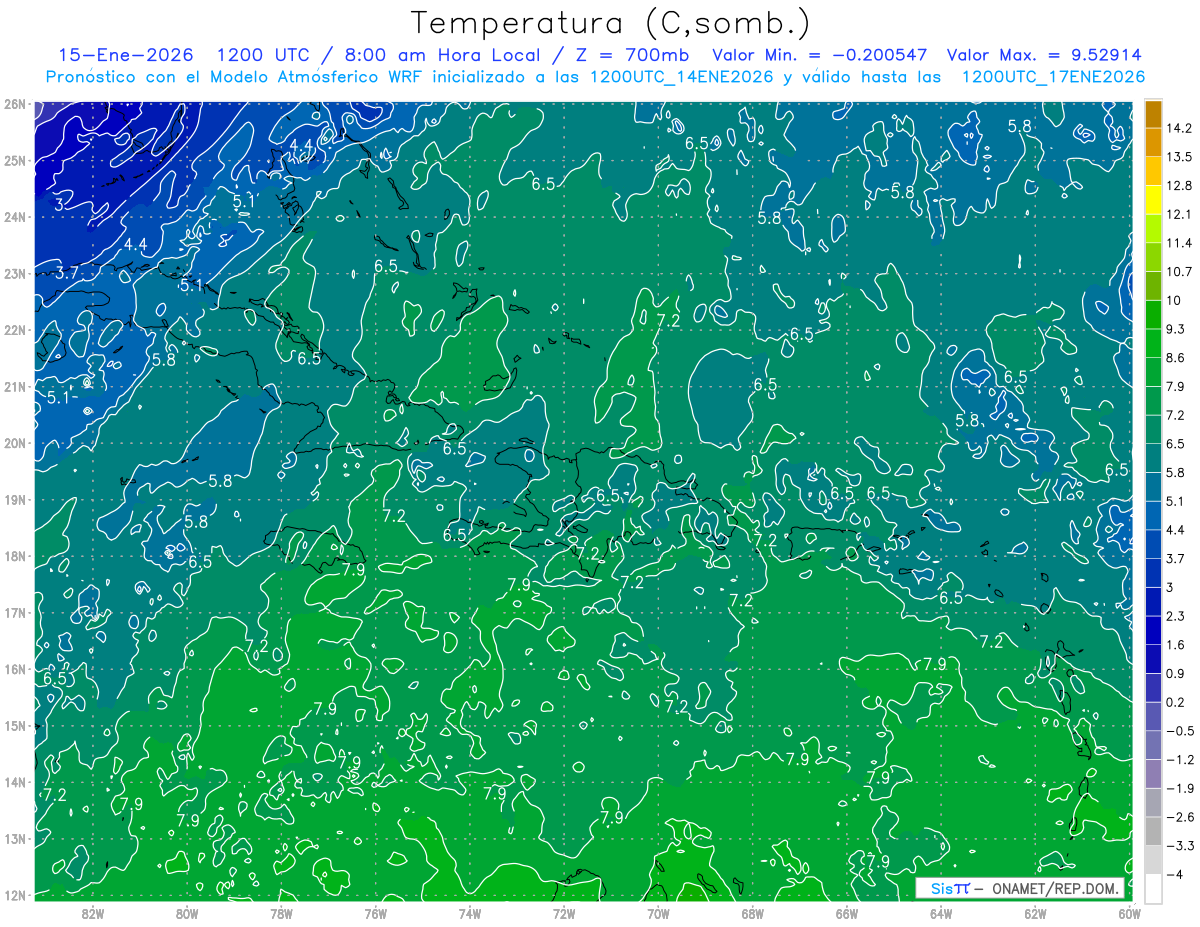This screenshot has width=1200, height=927.
Task: Click the 13.5 colorbar value
Action: pyautogui.click(x=1179, y=157)
